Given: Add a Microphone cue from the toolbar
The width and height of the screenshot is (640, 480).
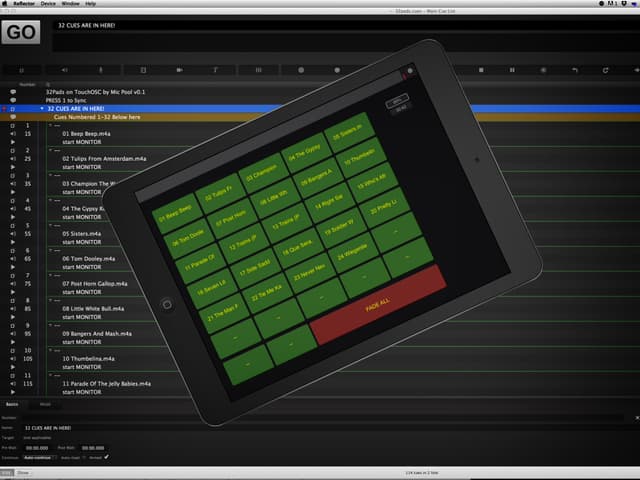Looking at the screenshot, I should click(101, 70).
